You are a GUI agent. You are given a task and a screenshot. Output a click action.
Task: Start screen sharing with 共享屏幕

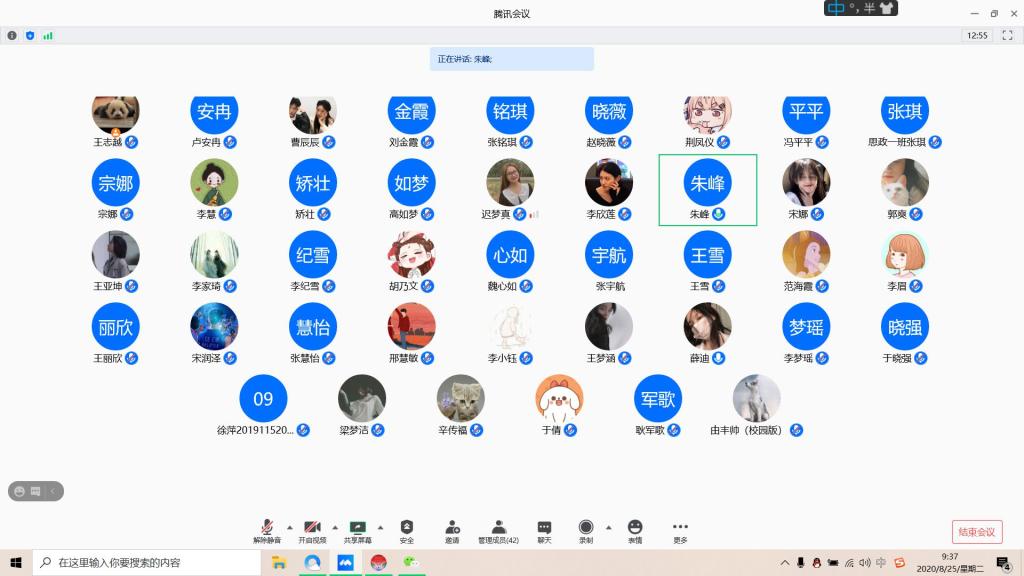pyautogui.click(x=357, y=530)
